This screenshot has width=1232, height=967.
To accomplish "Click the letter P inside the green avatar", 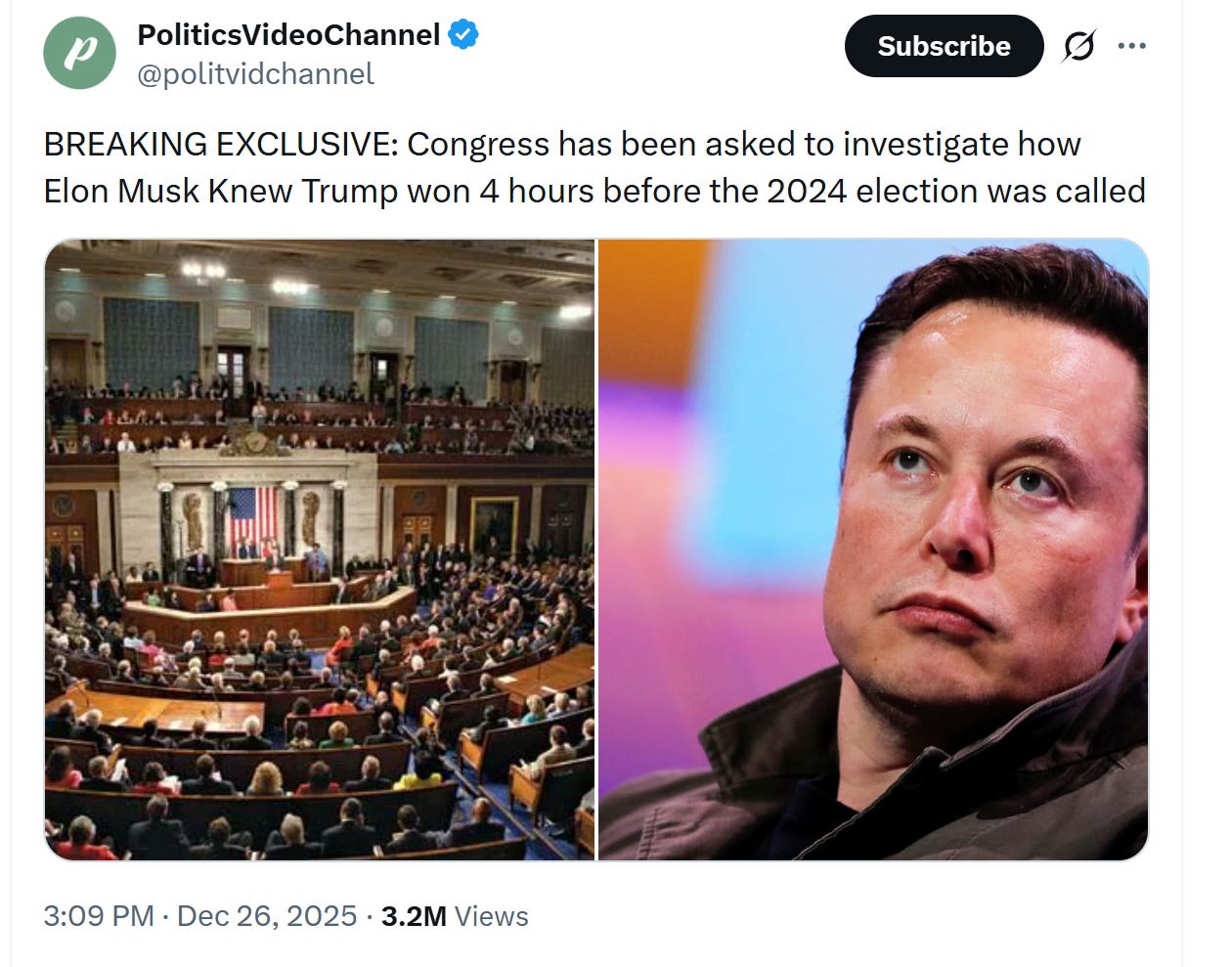I will pyautogui.click(x=80, y=54).
